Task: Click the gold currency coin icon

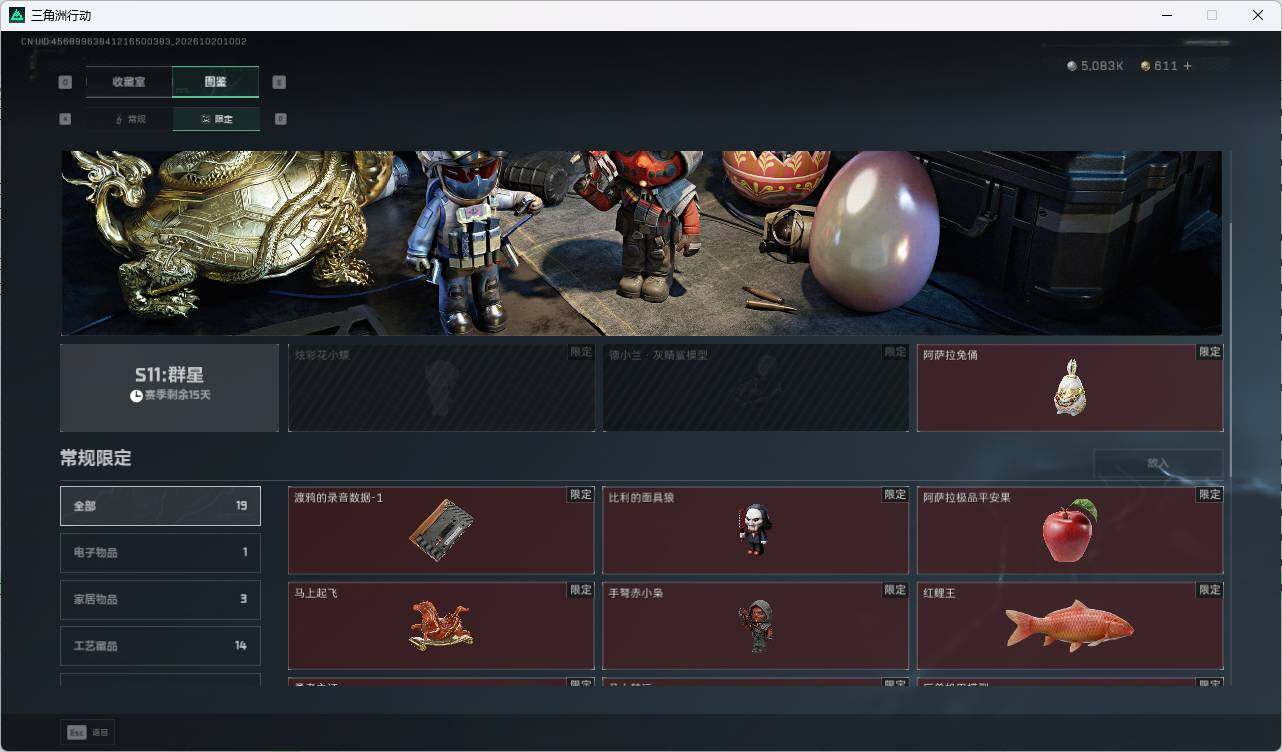Action: tap(1146, 66)
